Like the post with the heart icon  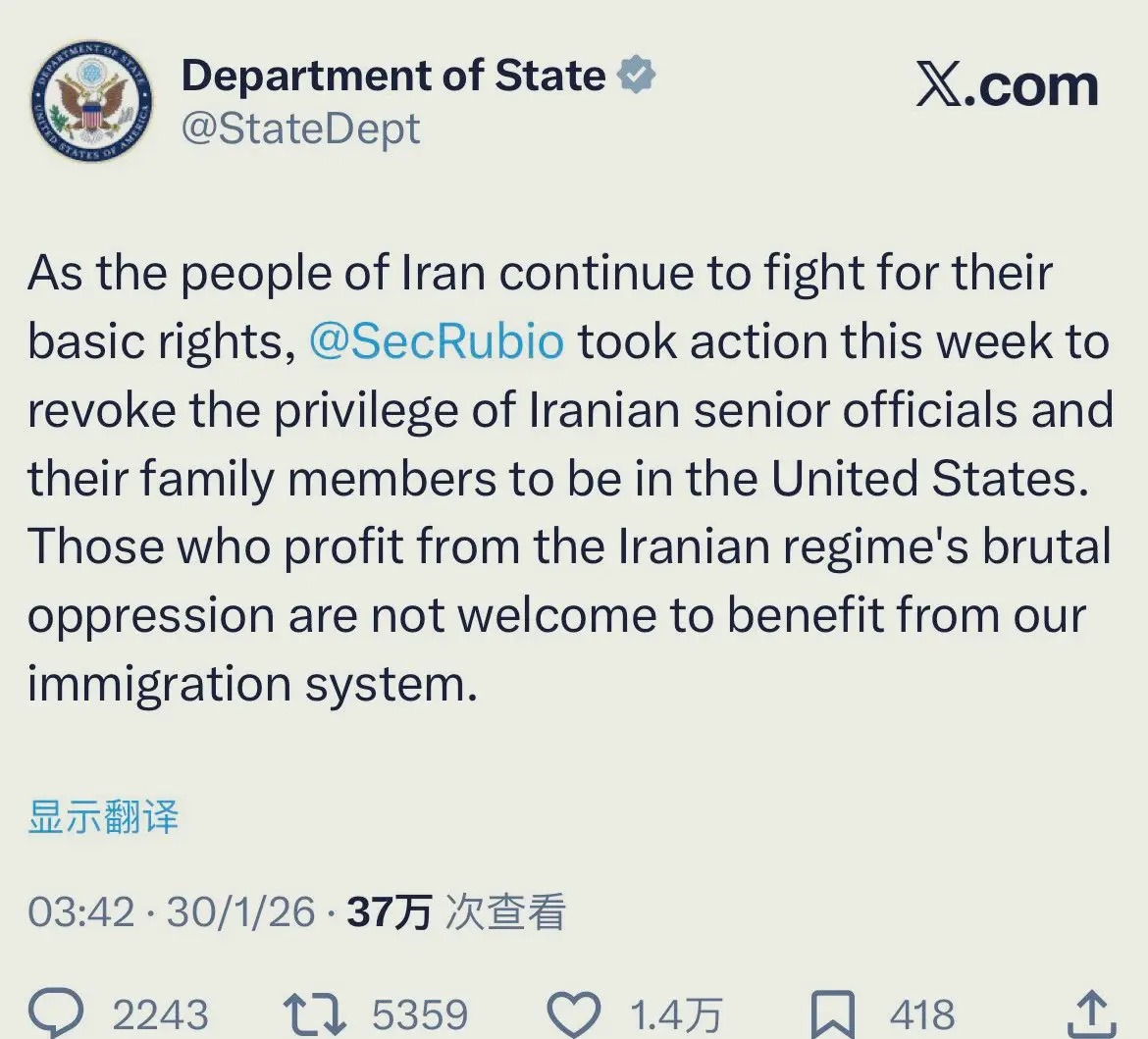[572, 1012]
